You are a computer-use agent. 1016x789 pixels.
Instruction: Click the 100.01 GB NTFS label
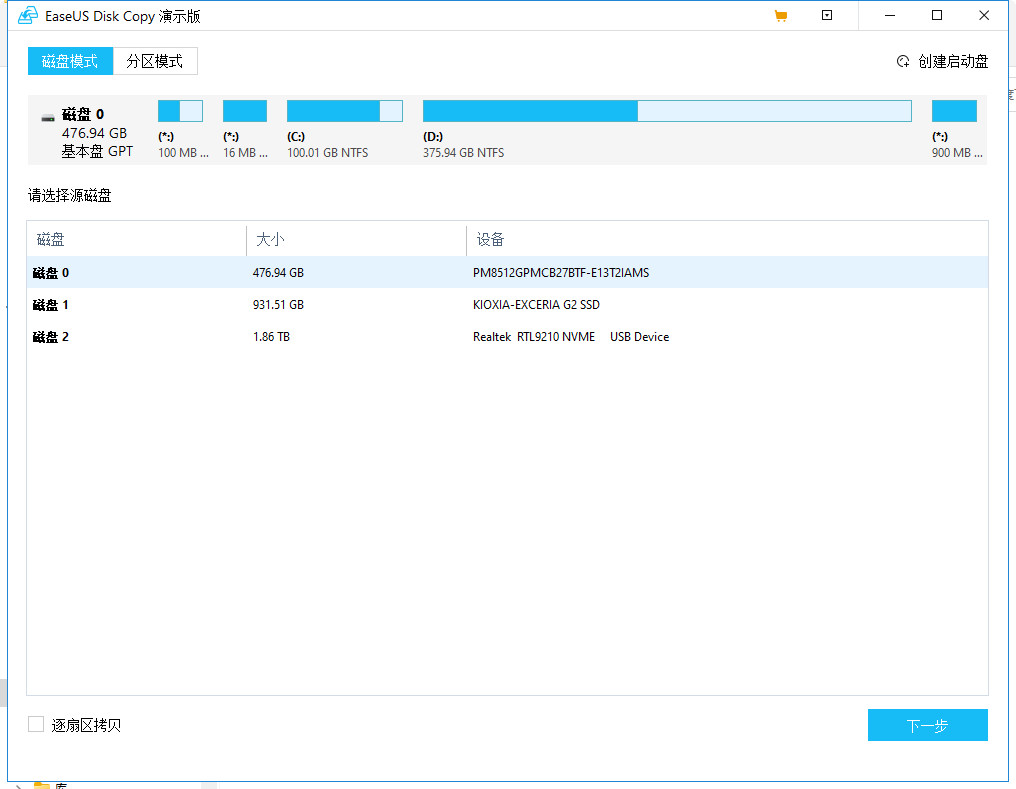pyautogui.click(x=327, y=153)
